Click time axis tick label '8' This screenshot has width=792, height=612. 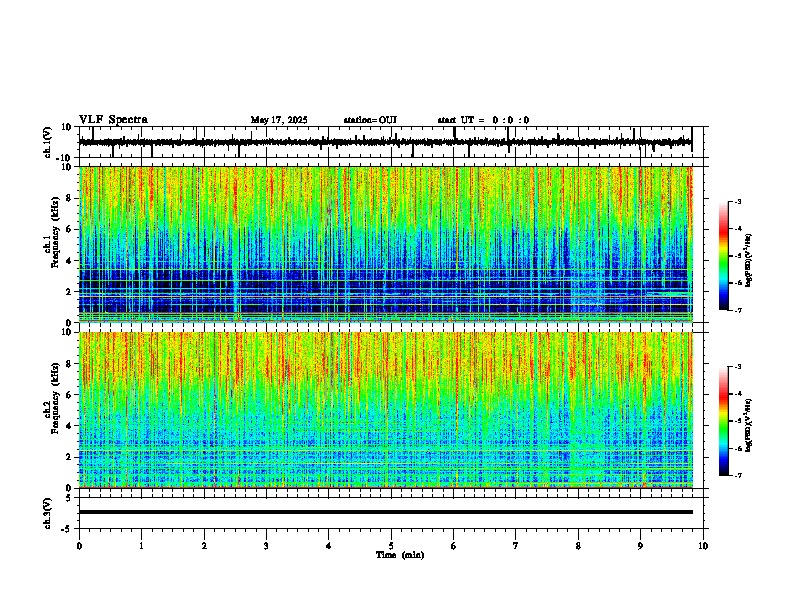click(x=578, y=546)
